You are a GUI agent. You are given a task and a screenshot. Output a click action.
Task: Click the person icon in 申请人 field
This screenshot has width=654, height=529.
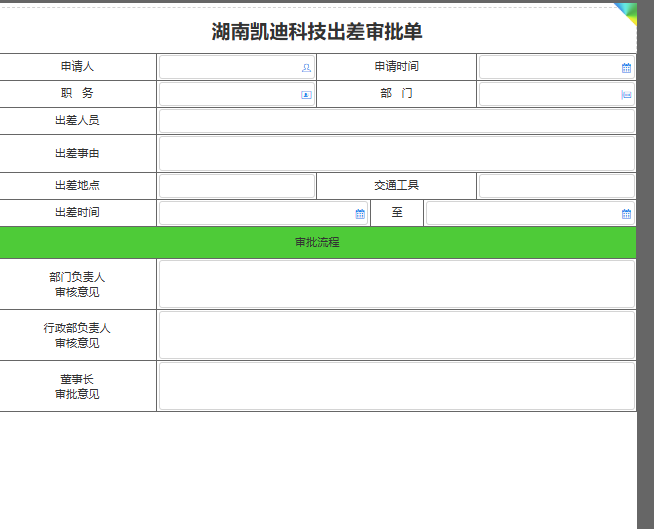click(x=306, y=68)
